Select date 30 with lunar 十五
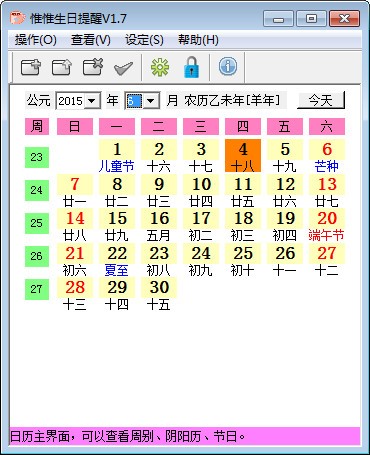 tap(159, 295)
